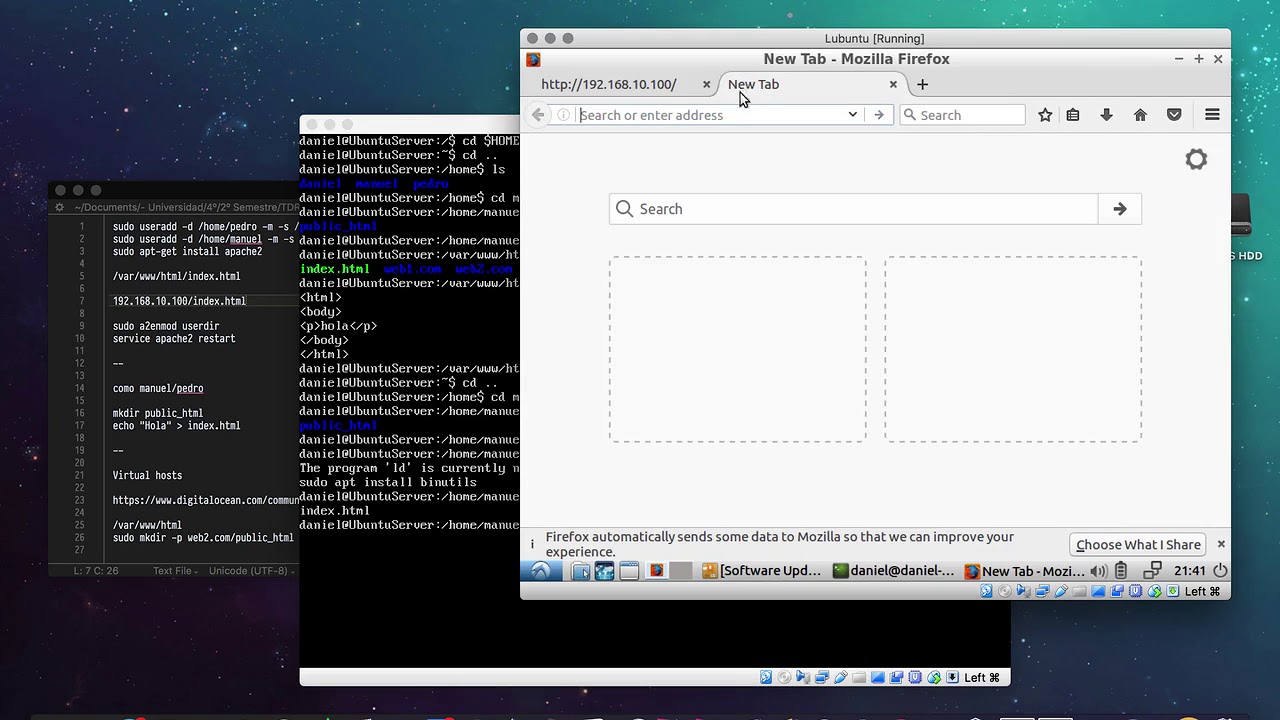Click the Firefox back arrow button
Screen dimensions: 1280x720
pyautogui.click(x=538, y=115)
